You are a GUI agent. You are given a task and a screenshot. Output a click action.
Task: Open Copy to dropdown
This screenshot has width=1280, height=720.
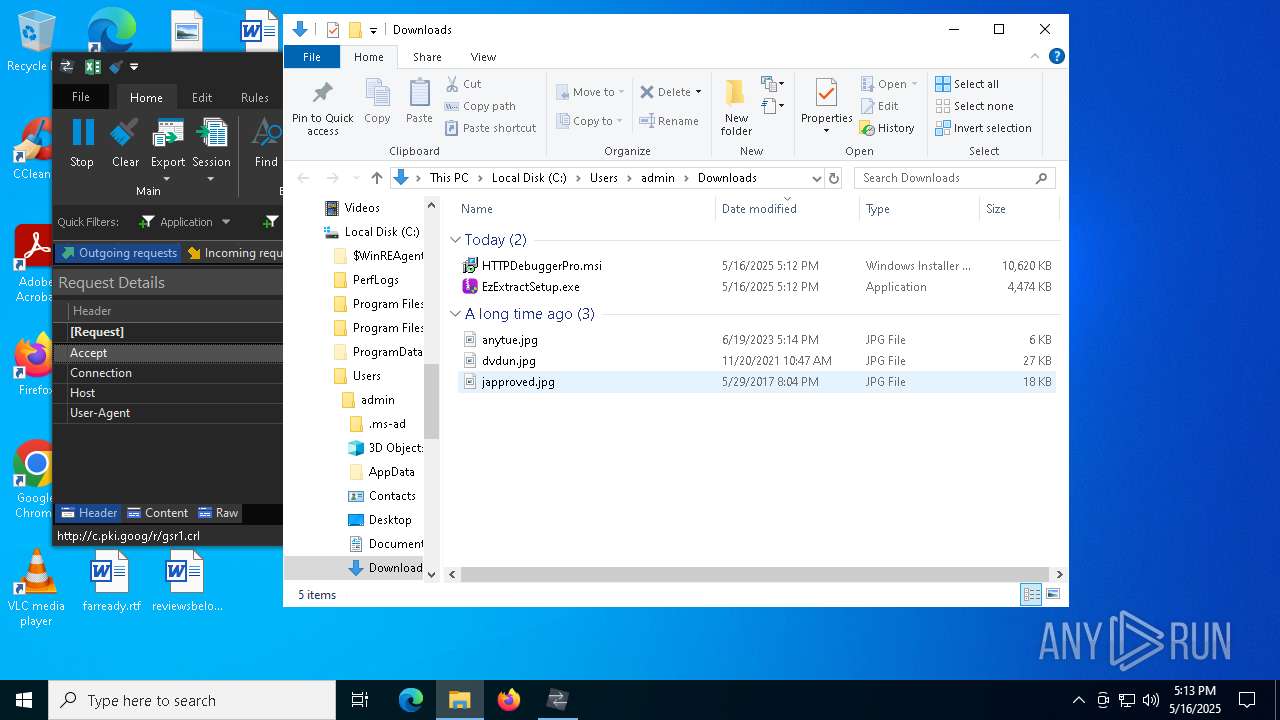(590, 121)
